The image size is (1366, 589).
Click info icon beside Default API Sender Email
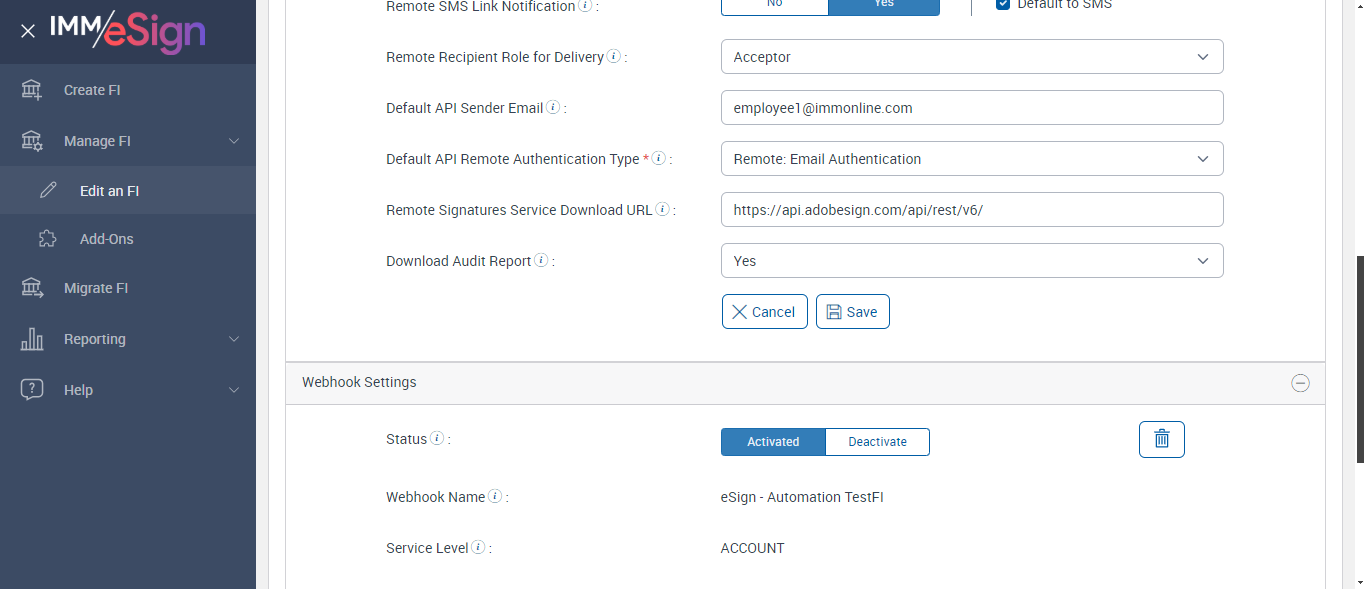(x=553, y=108)
